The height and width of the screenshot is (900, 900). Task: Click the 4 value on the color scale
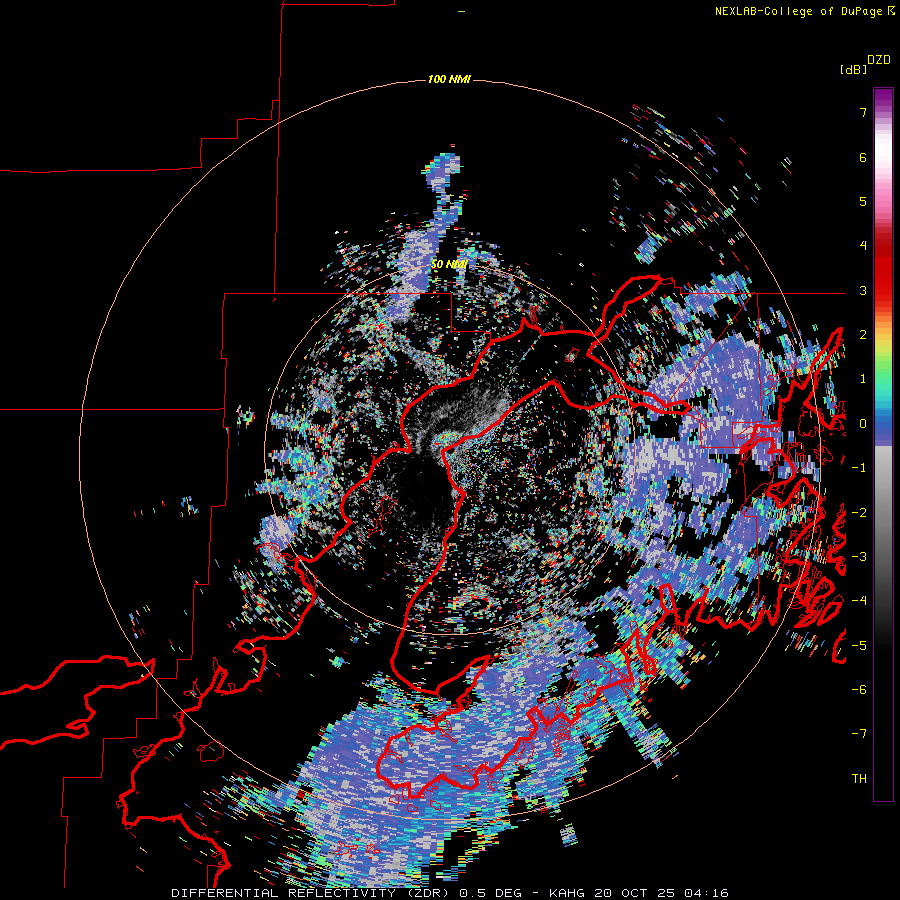click(863, 246)
